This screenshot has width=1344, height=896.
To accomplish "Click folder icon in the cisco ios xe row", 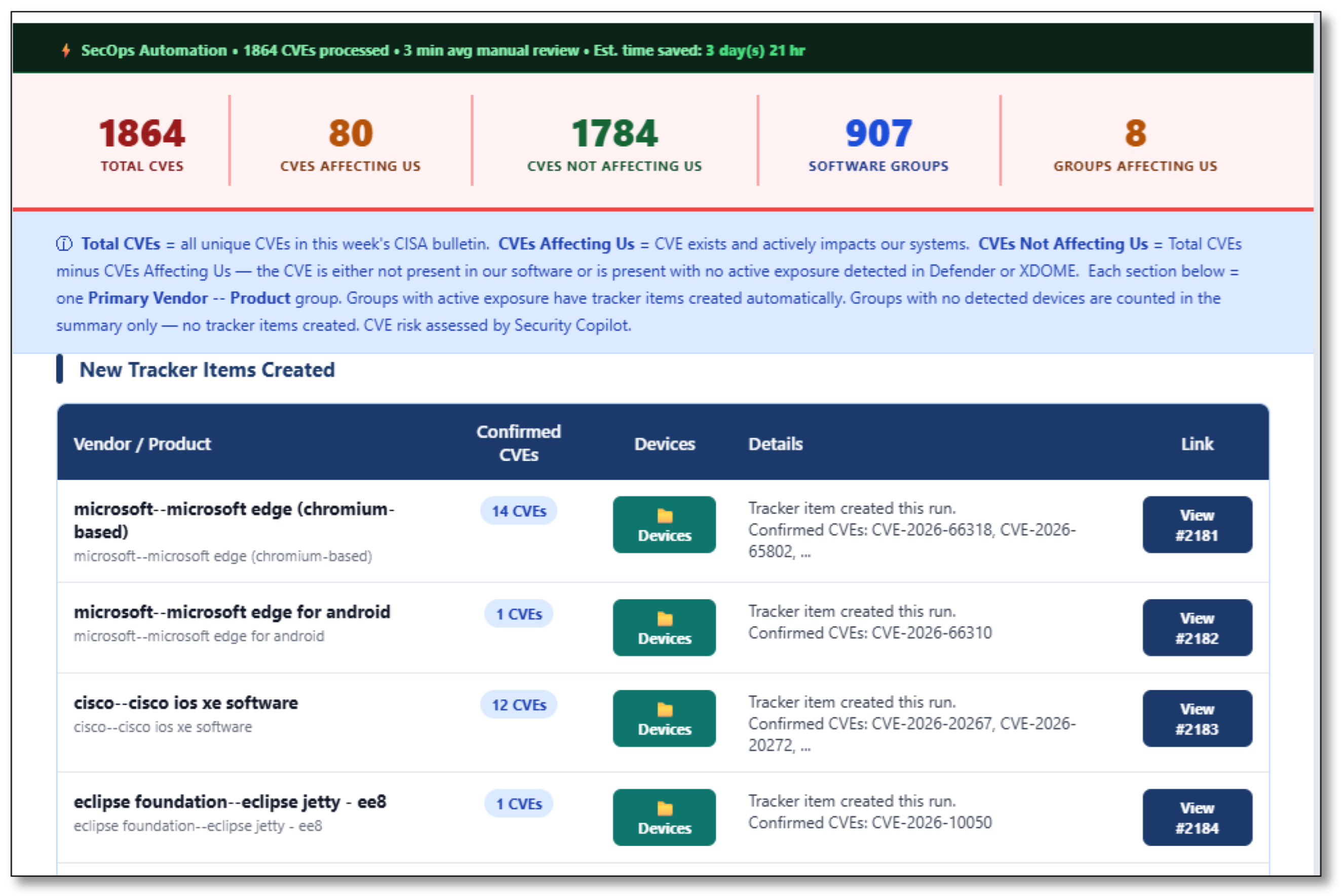I will click(665, 710).
